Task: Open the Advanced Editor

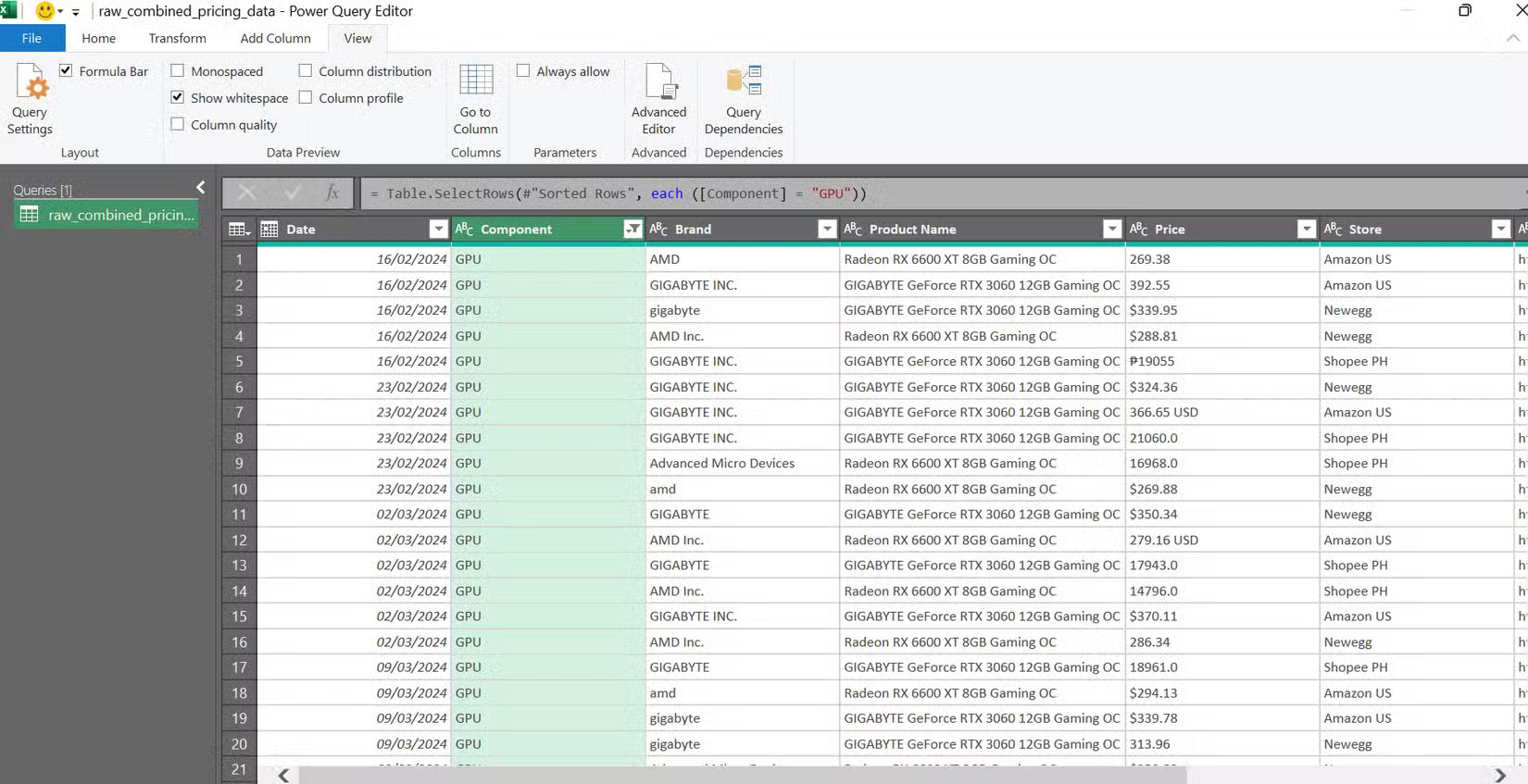Action: pos(659,82)
